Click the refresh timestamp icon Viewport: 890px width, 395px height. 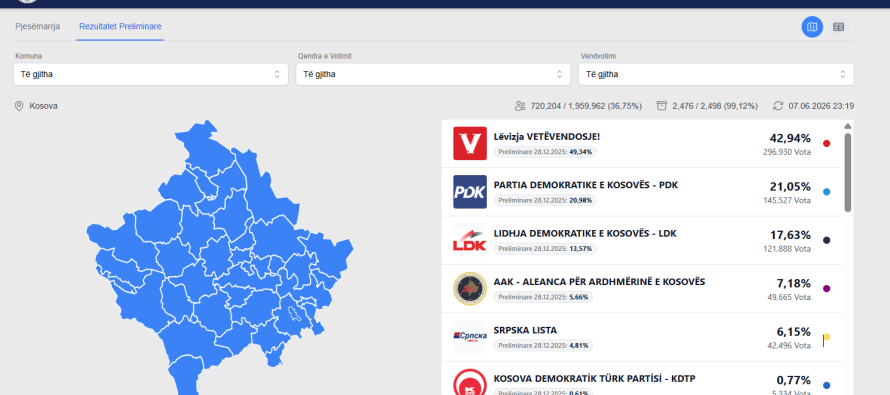click(778, 106)
